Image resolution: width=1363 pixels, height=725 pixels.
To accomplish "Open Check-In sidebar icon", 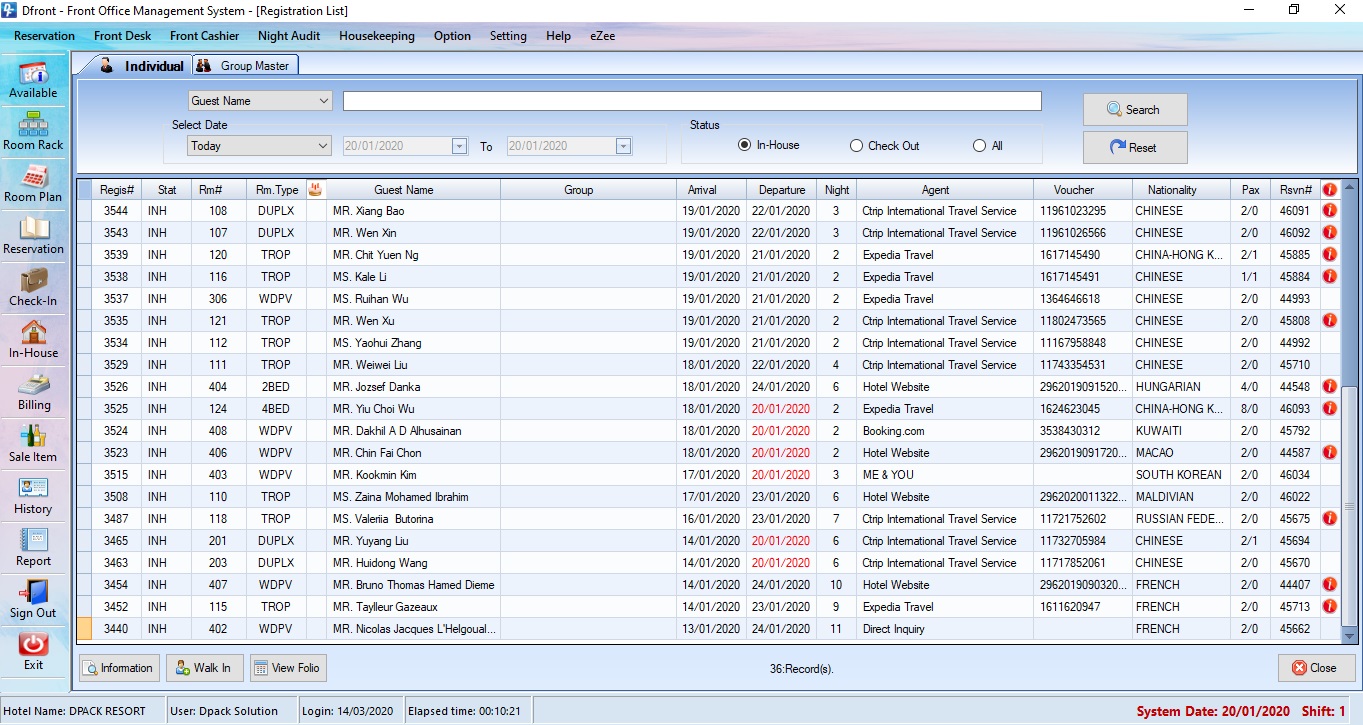I will [x=34, y=287].
